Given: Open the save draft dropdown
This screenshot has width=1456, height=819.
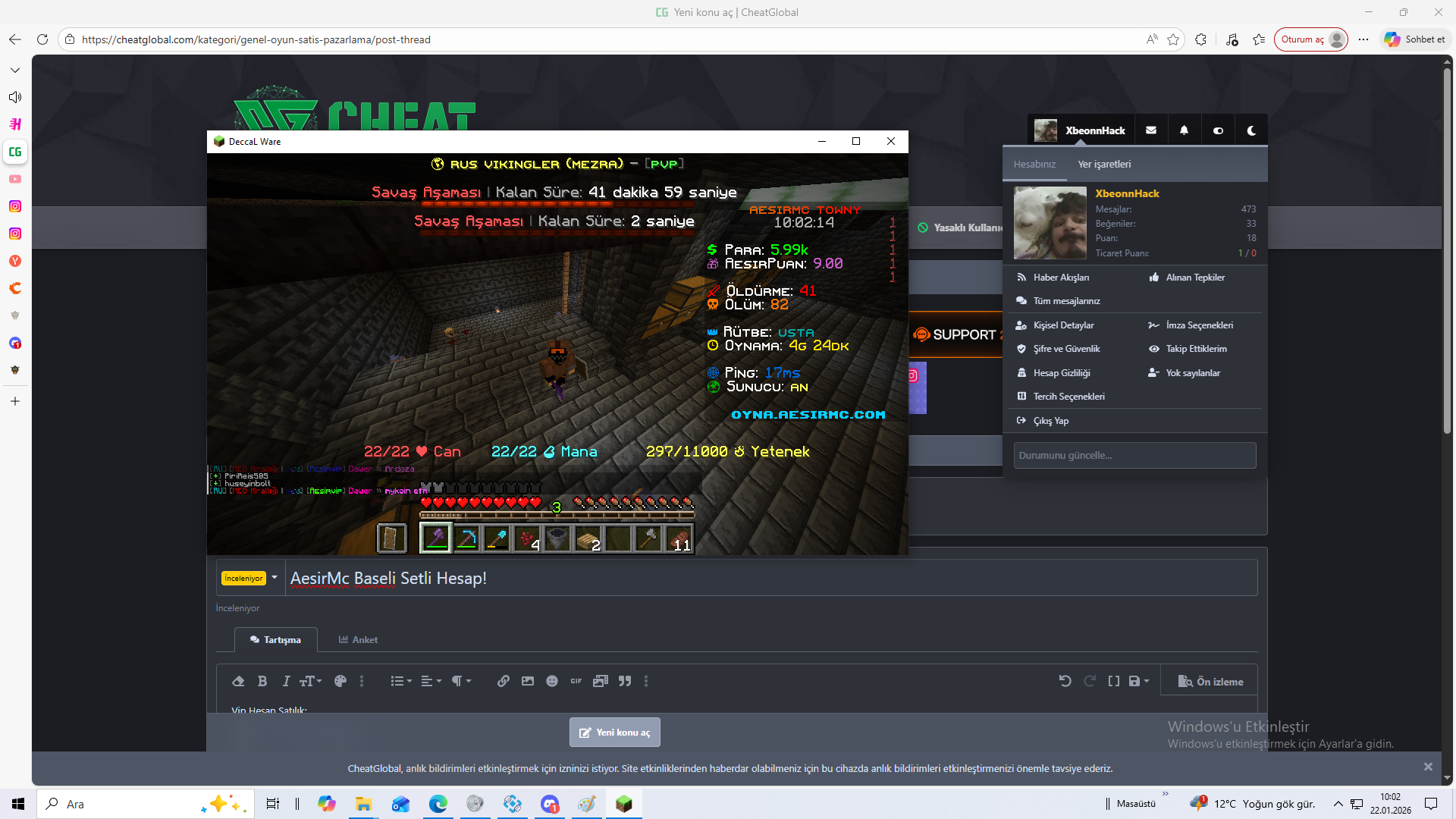Looking at the screenshot, I should coord(1139,681).
